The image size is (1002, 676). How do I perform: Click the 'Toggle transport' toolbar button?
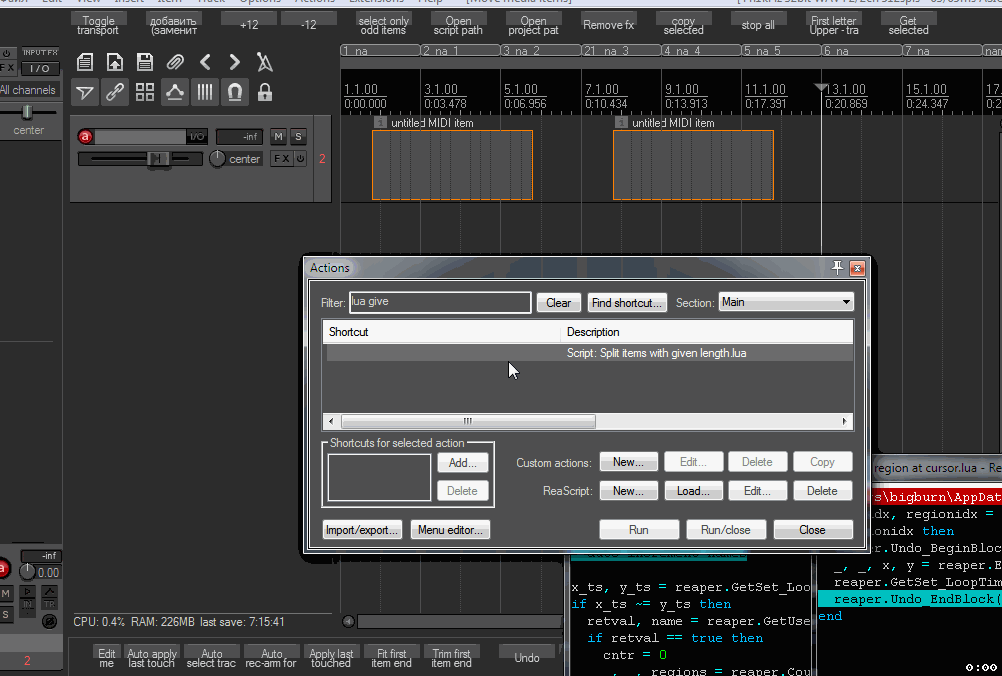98,25
